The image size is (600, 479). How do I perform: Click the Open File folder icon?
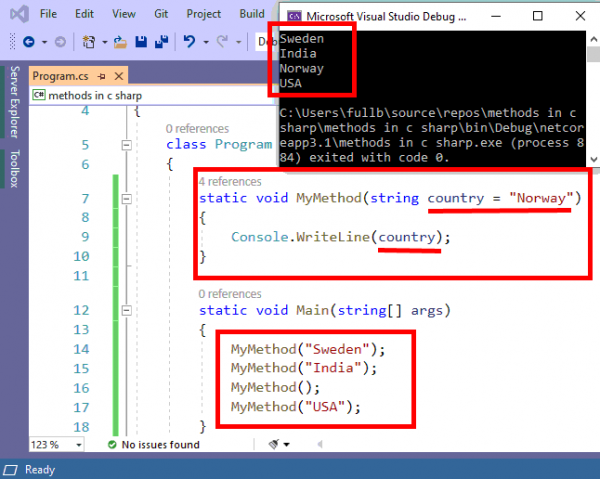(120, 42)
